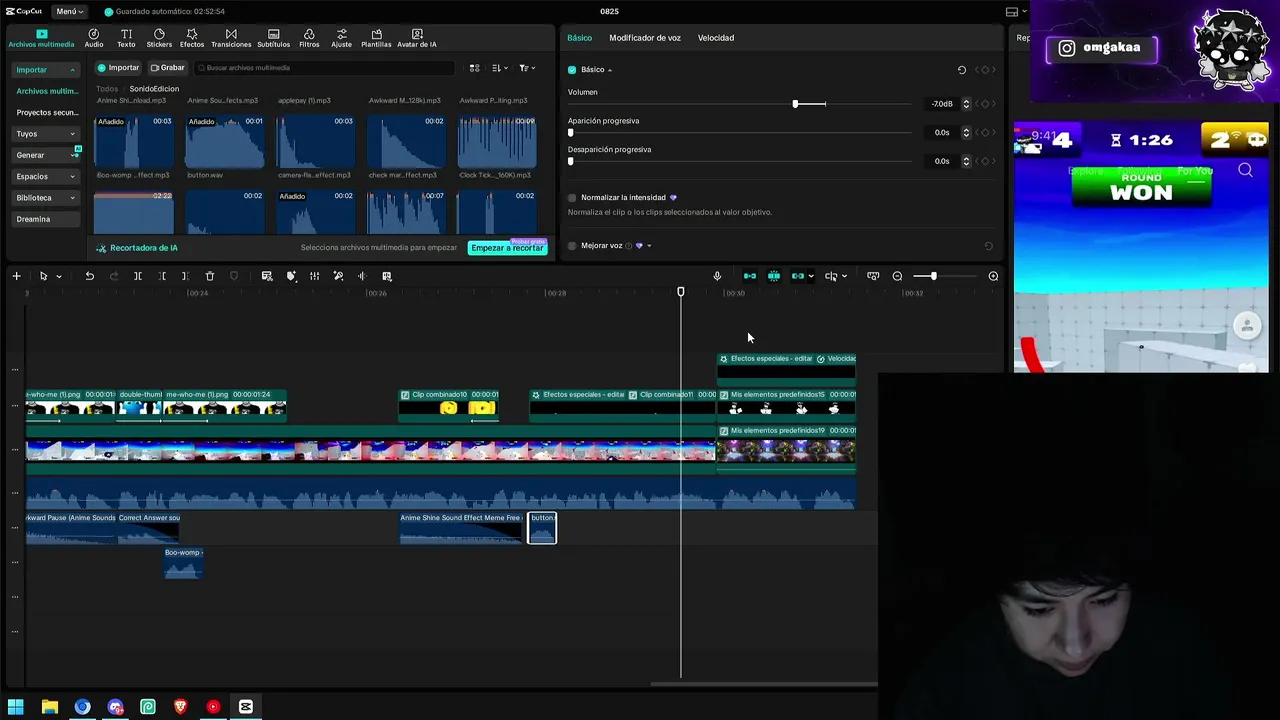Switch to the Básico tab
The image size is (1280, 720).
[x=579, y=38]
